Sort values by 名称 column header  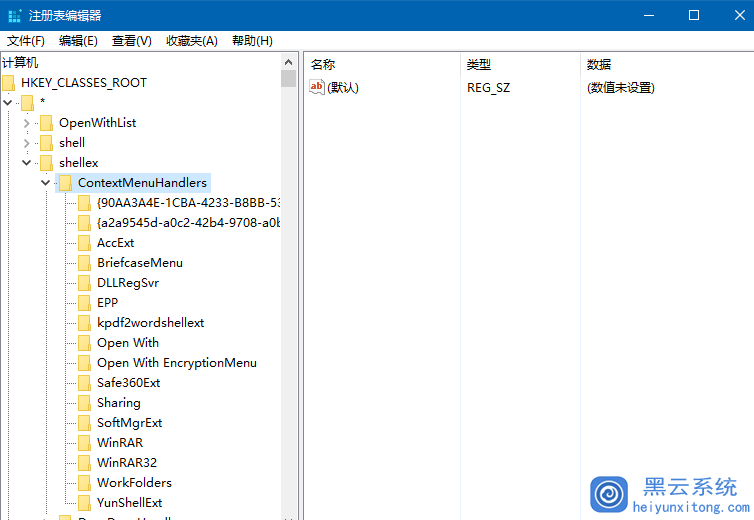click(x=323, y=64)
